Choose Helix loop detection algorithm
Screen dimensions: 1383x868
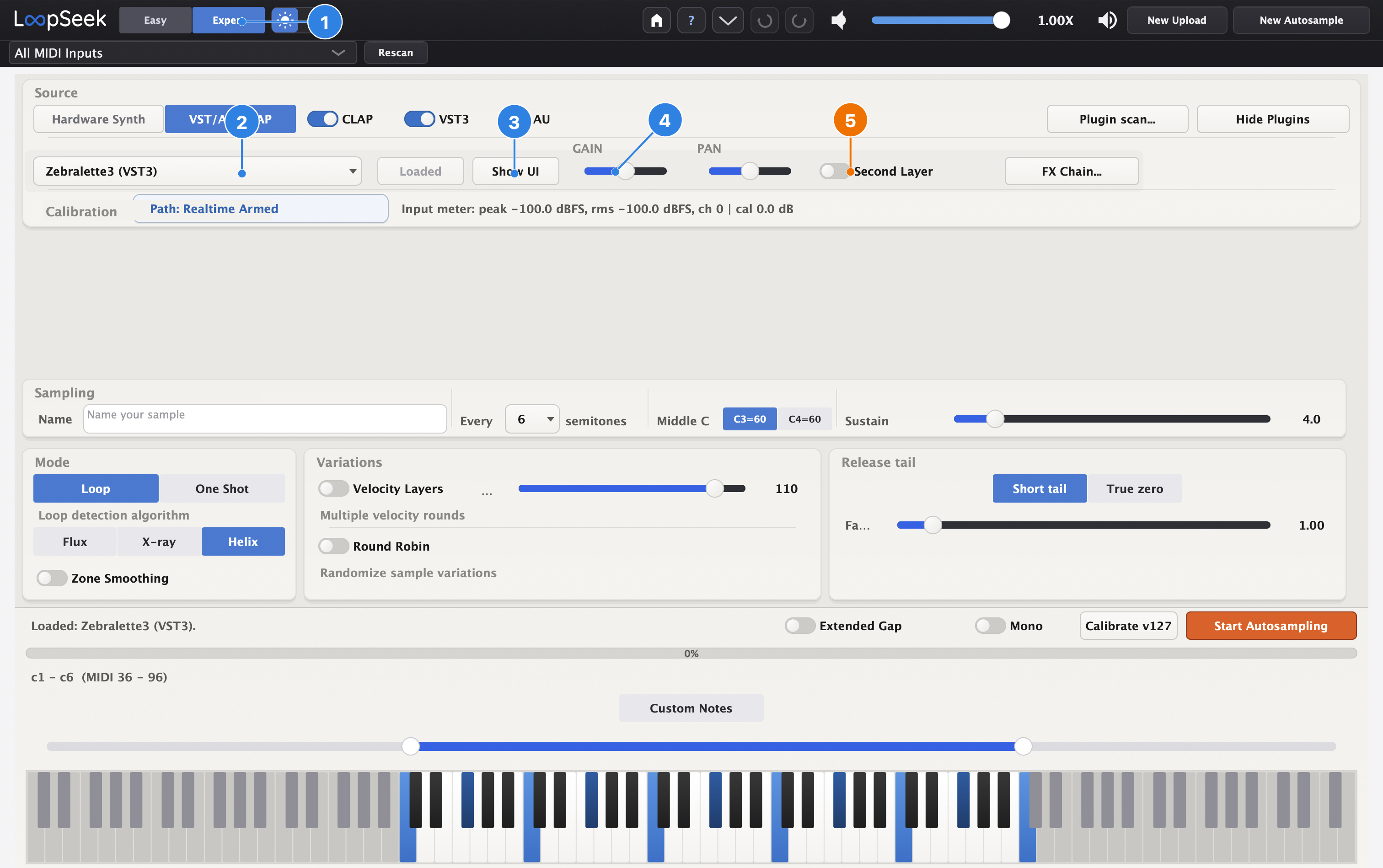pyautogui.click(x=243, y=542)
